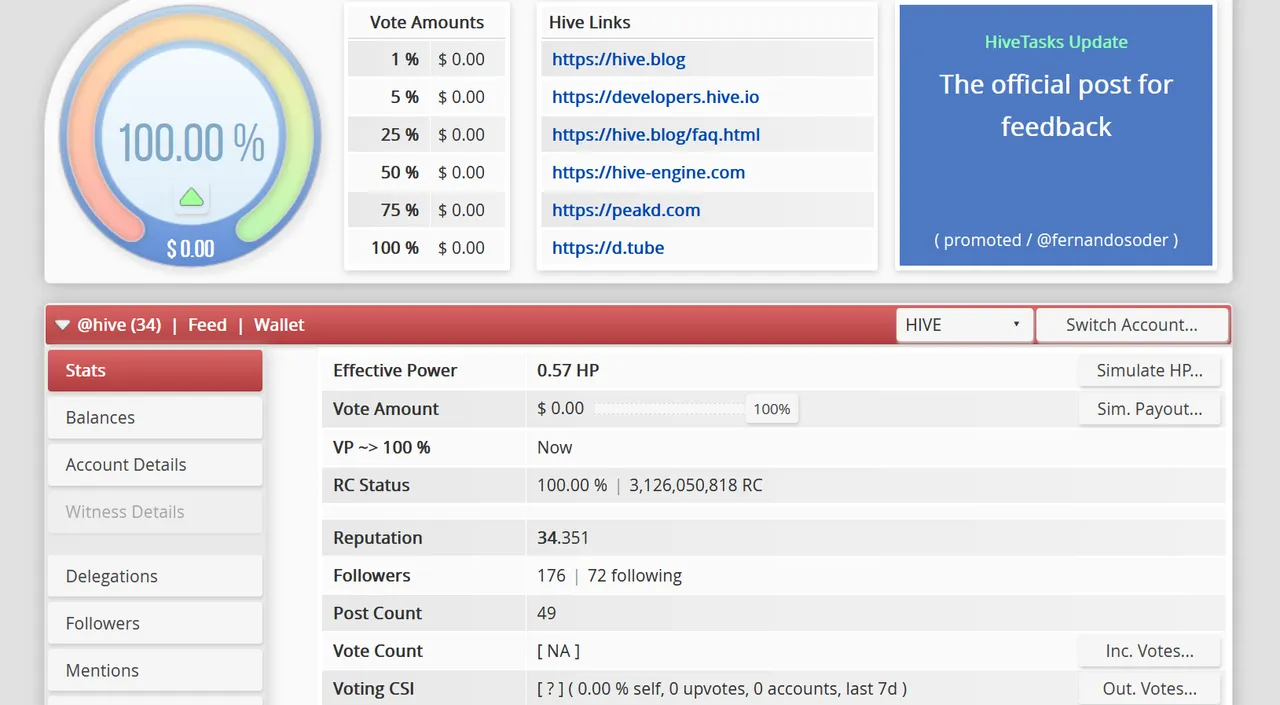This screenshot has height=705, width=1280.
Task: Click the Post Count value 49
Action: coord(547,613)
